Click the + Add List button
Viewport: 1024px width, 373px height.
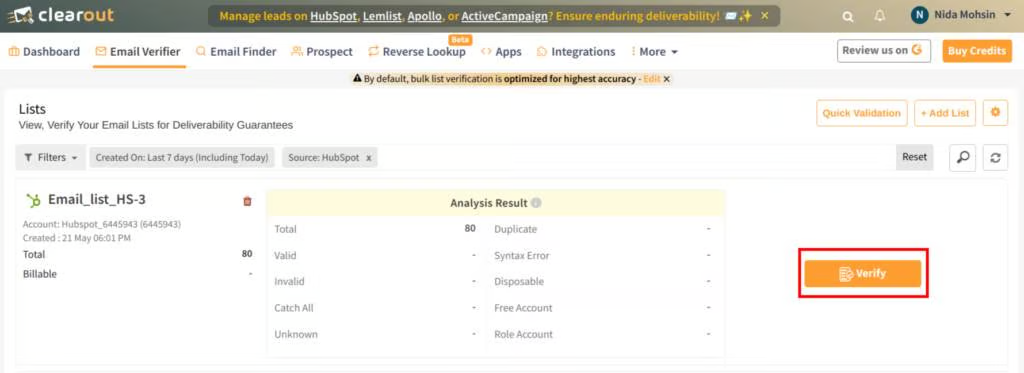coord(945,113)
